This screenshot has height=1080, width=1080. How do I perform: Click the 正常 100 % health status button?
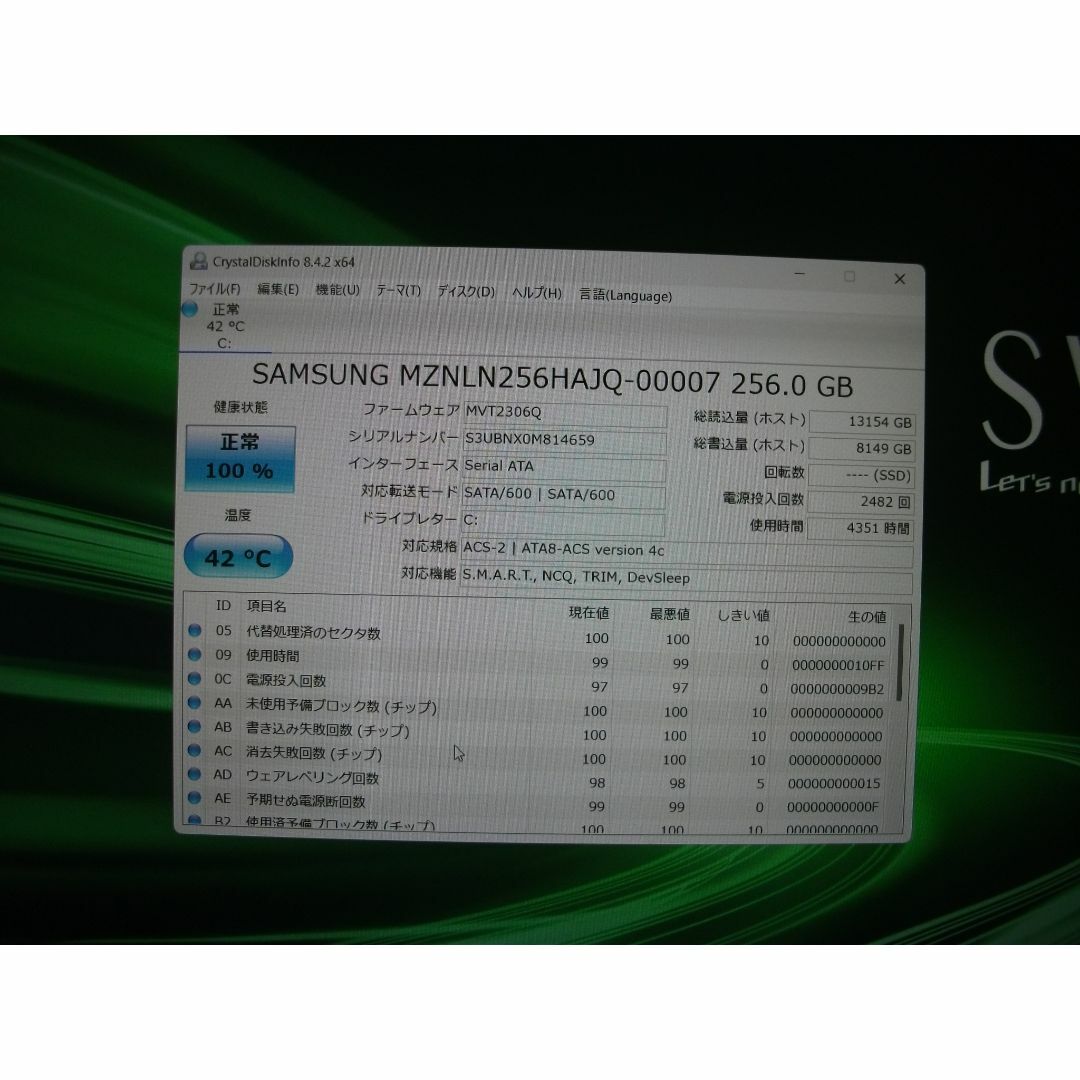(240, 458)
